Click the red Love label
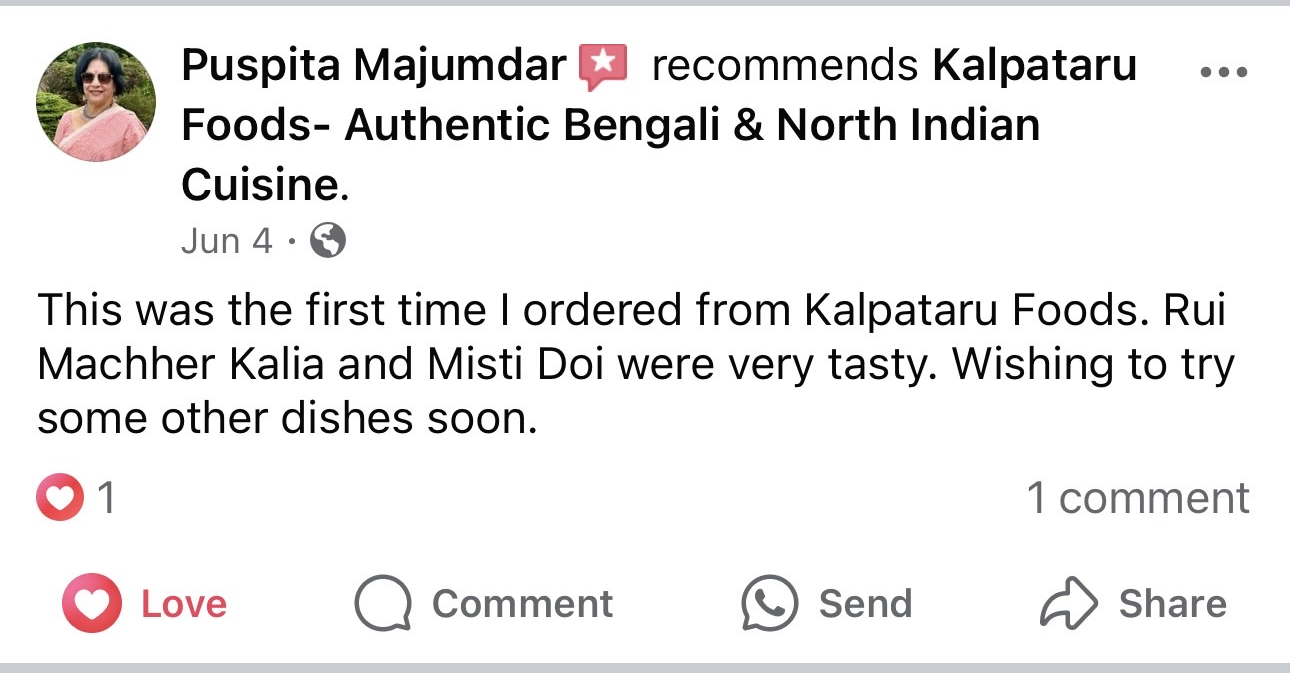Screen dimensions: 1290x673 tap(184, 604)
